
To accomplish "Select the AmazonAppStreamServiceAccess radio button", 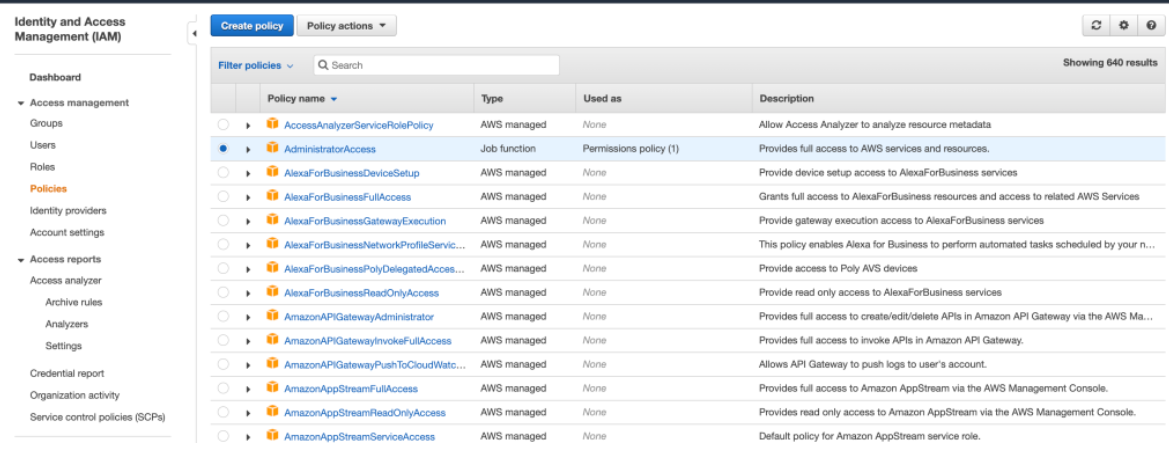I will (x=223, y=435).
